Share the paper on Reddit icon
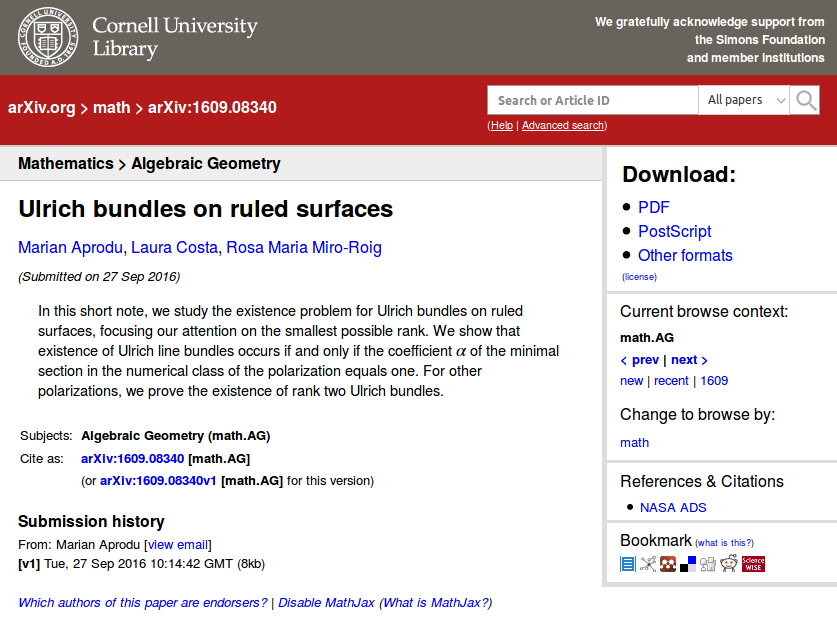Image resolution: width=837 pixels, height=621 pixels. [x=729, y=564]
